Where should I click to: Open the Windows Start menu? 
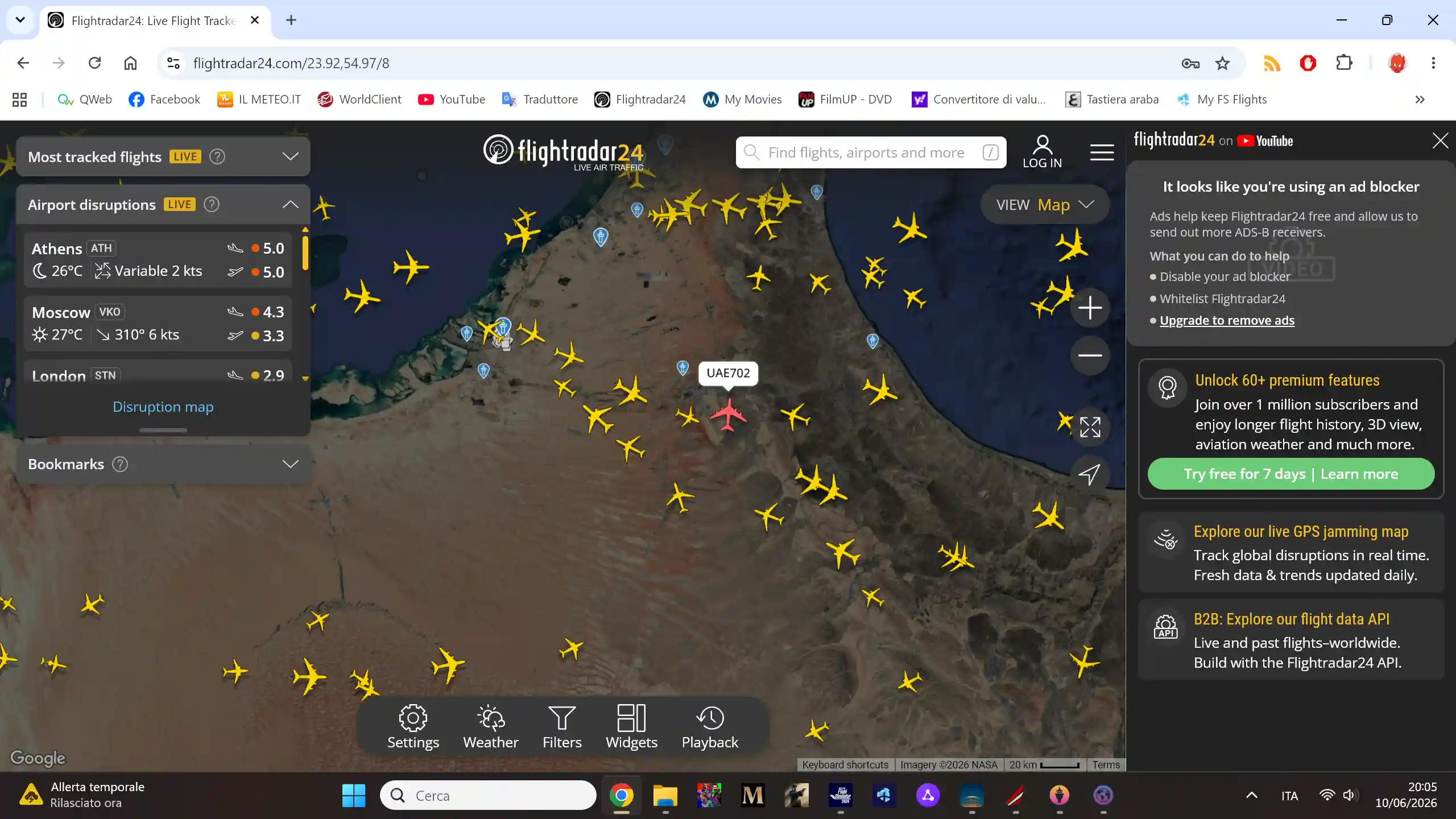354,795
